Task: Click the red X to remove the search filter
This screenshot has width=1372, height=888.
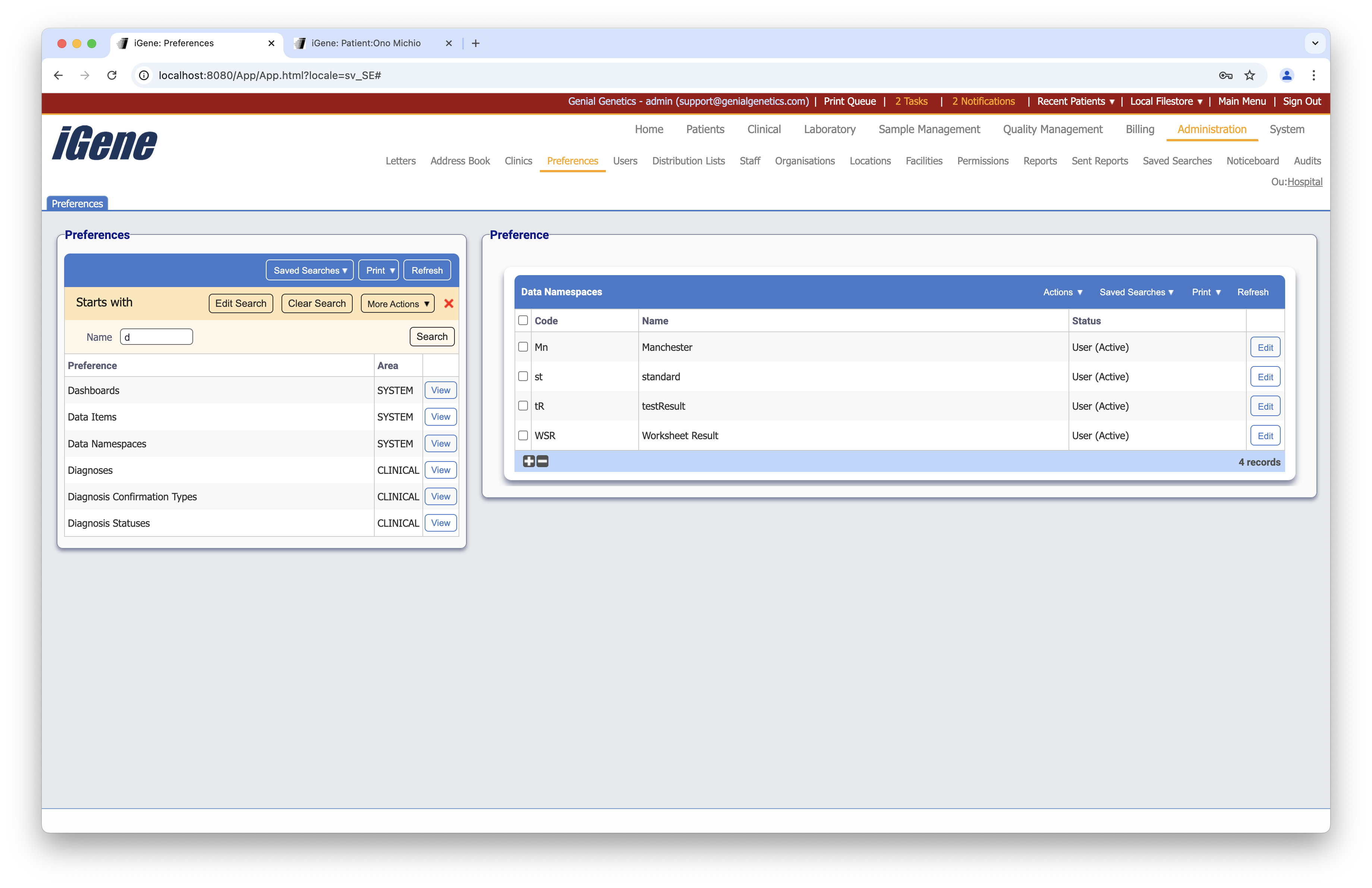Action: (x=449, y=304)
